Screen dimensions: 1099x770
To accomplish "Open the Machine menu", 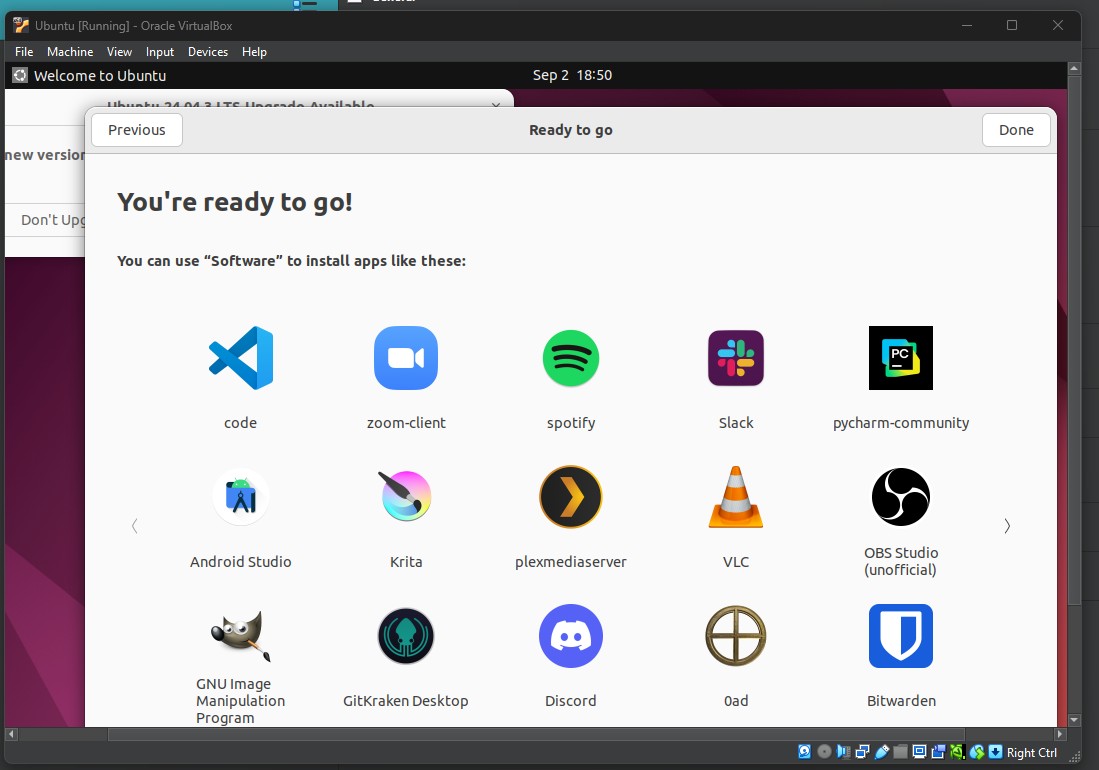I will 70,51.
